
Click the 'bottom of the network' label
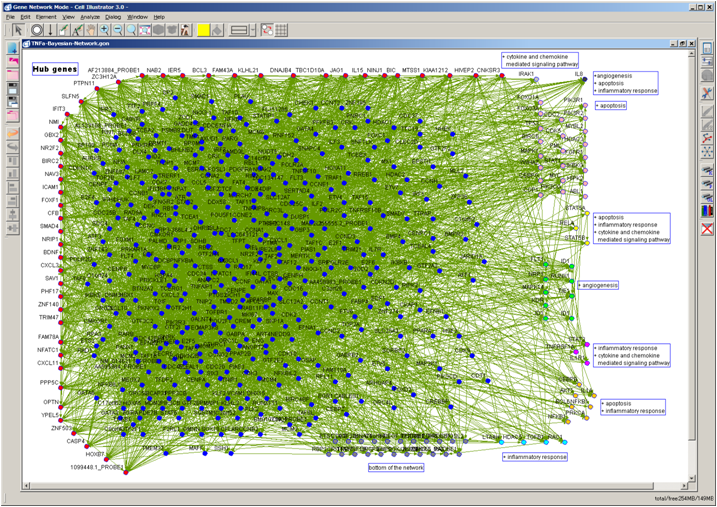tap(395, 467)
